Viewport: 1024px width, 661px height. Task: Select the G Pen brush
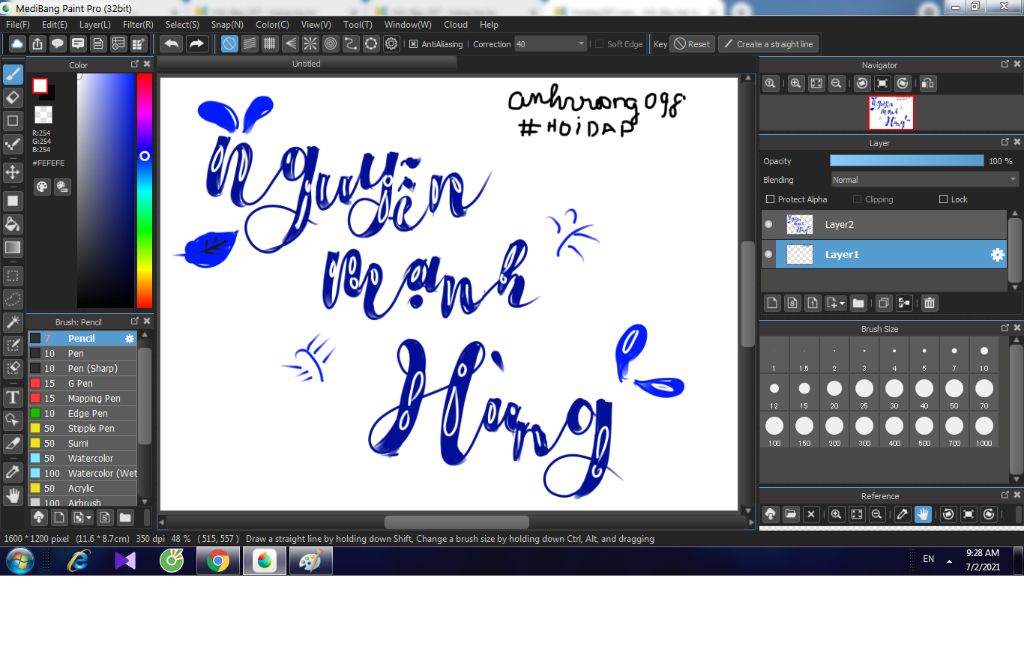point(82,383)
